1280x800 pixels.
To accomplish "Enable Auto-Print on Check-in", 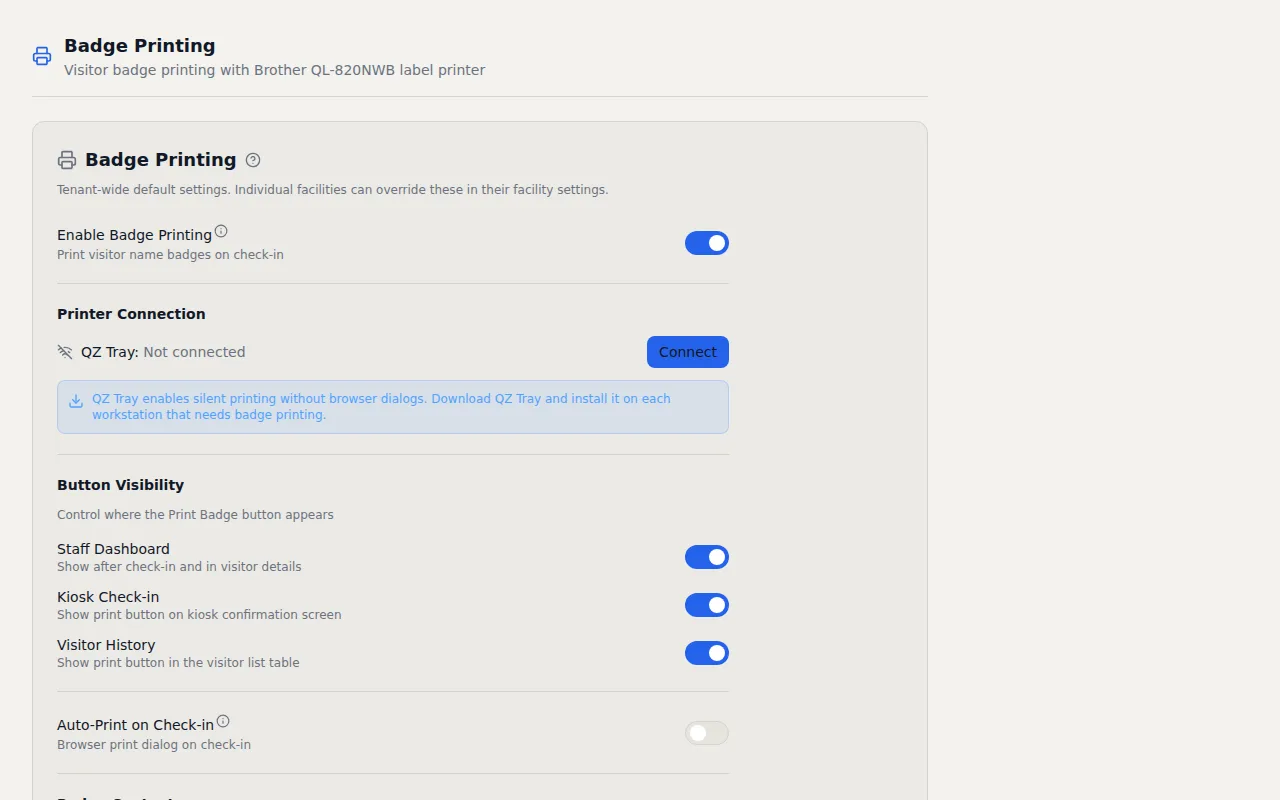I will click(x=706, y=733).
